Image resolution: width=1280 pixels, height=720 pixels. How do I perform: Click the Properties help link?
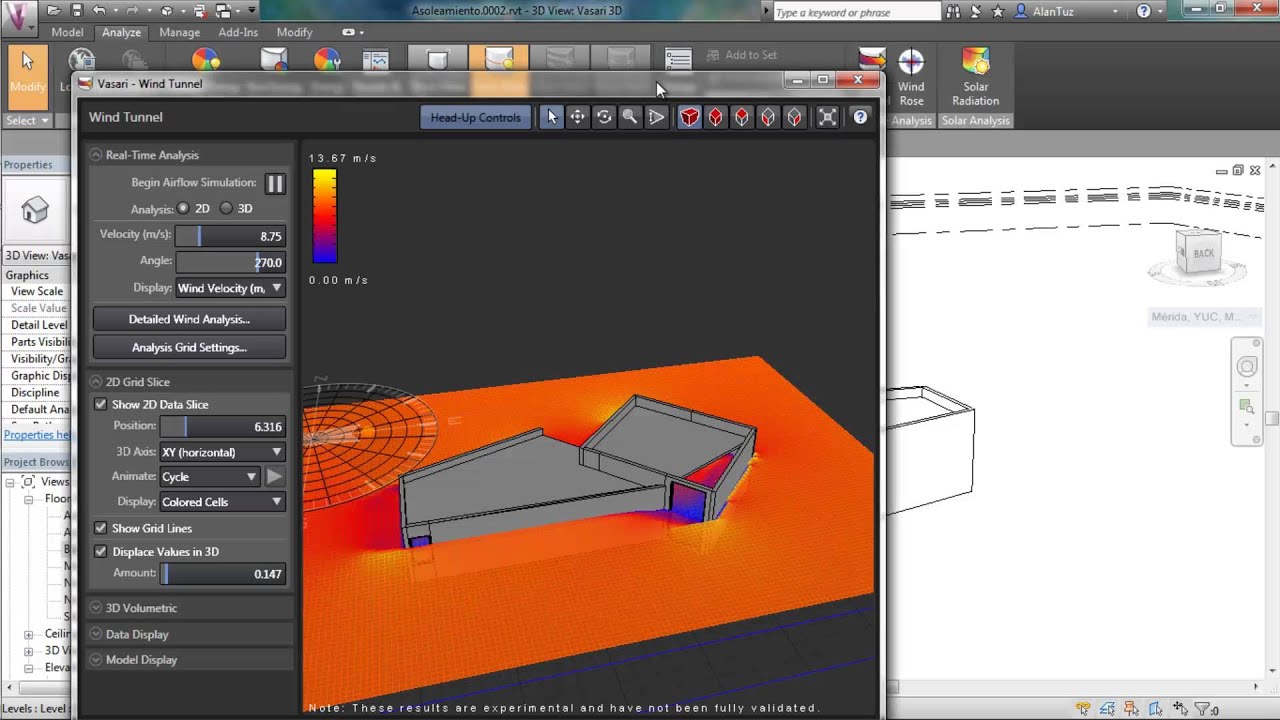click(x=37, y=435)
